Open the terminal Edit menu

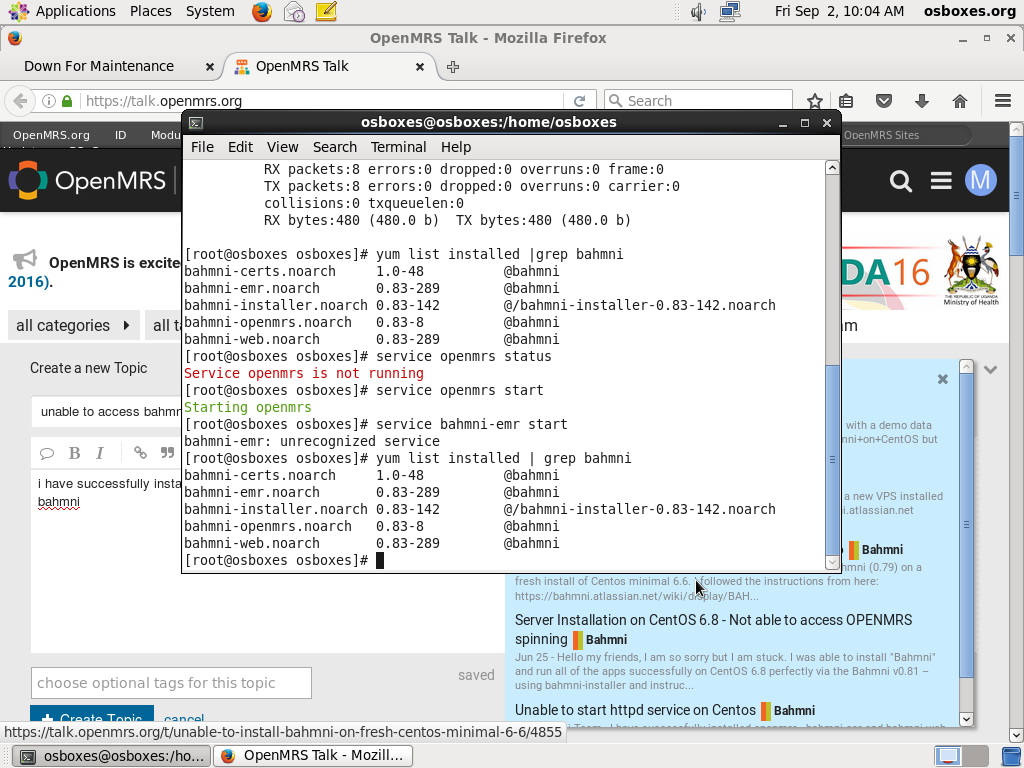point(240,147)
